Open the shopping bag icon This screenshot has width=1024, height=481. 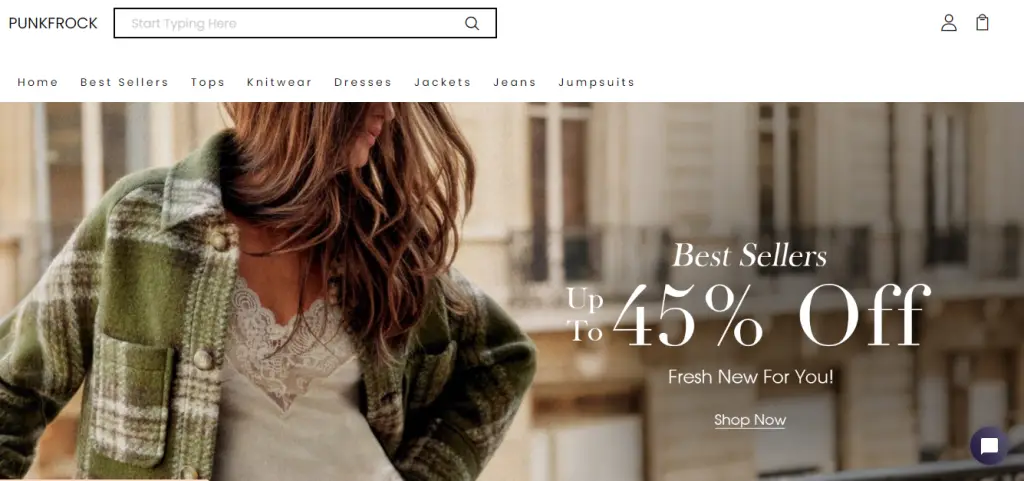(982, 23)
